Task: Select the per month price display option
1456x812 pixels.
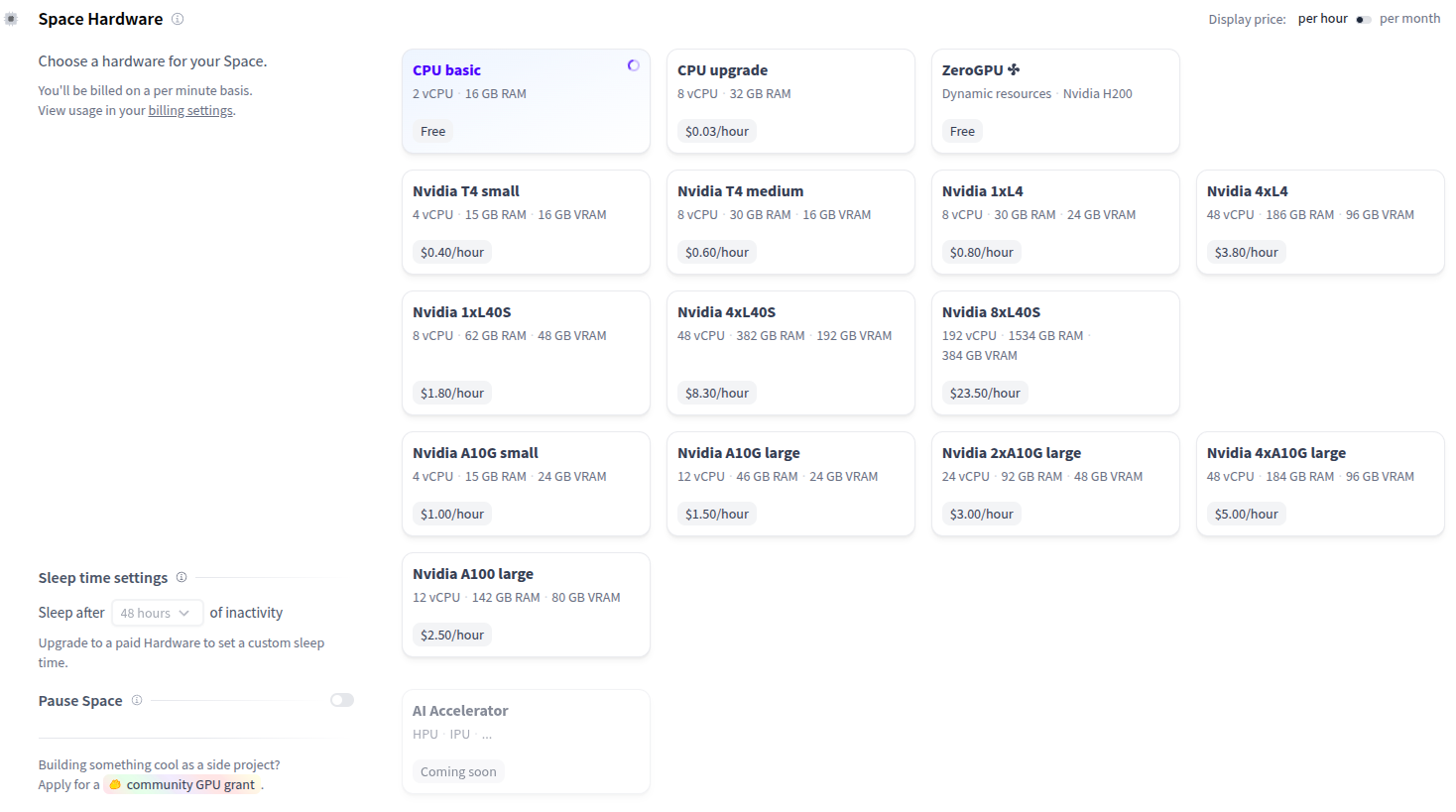Action: point(1409,18)
